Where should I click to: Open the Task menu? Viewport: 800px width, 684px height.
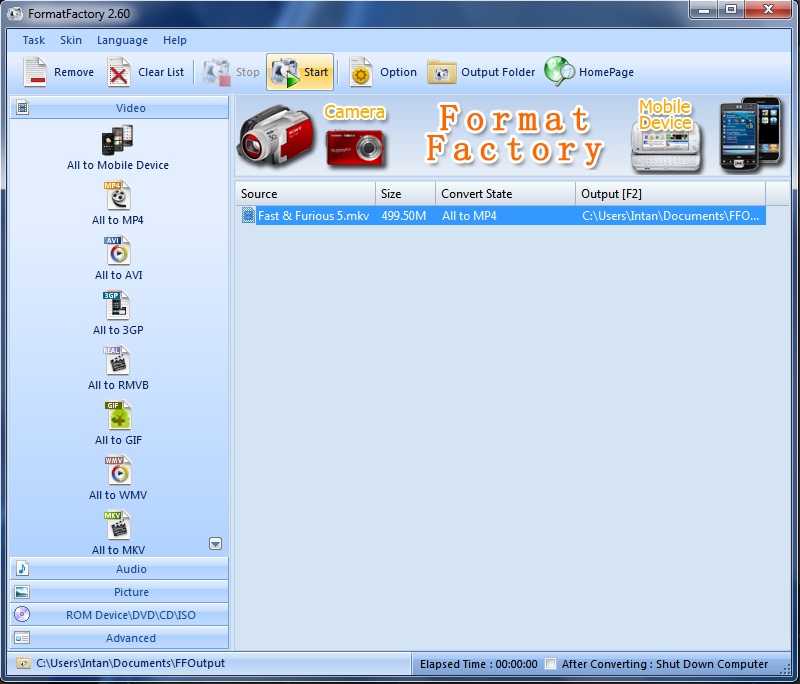(34, 40)
